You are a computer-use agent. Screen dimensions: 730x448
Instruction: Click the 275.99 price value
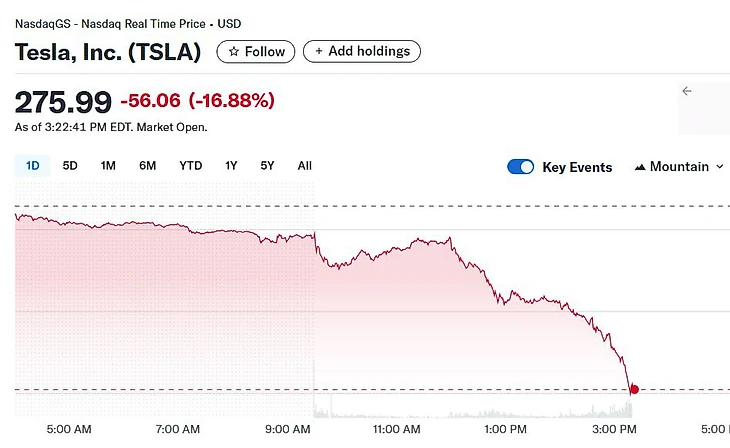tap(62, 101)
